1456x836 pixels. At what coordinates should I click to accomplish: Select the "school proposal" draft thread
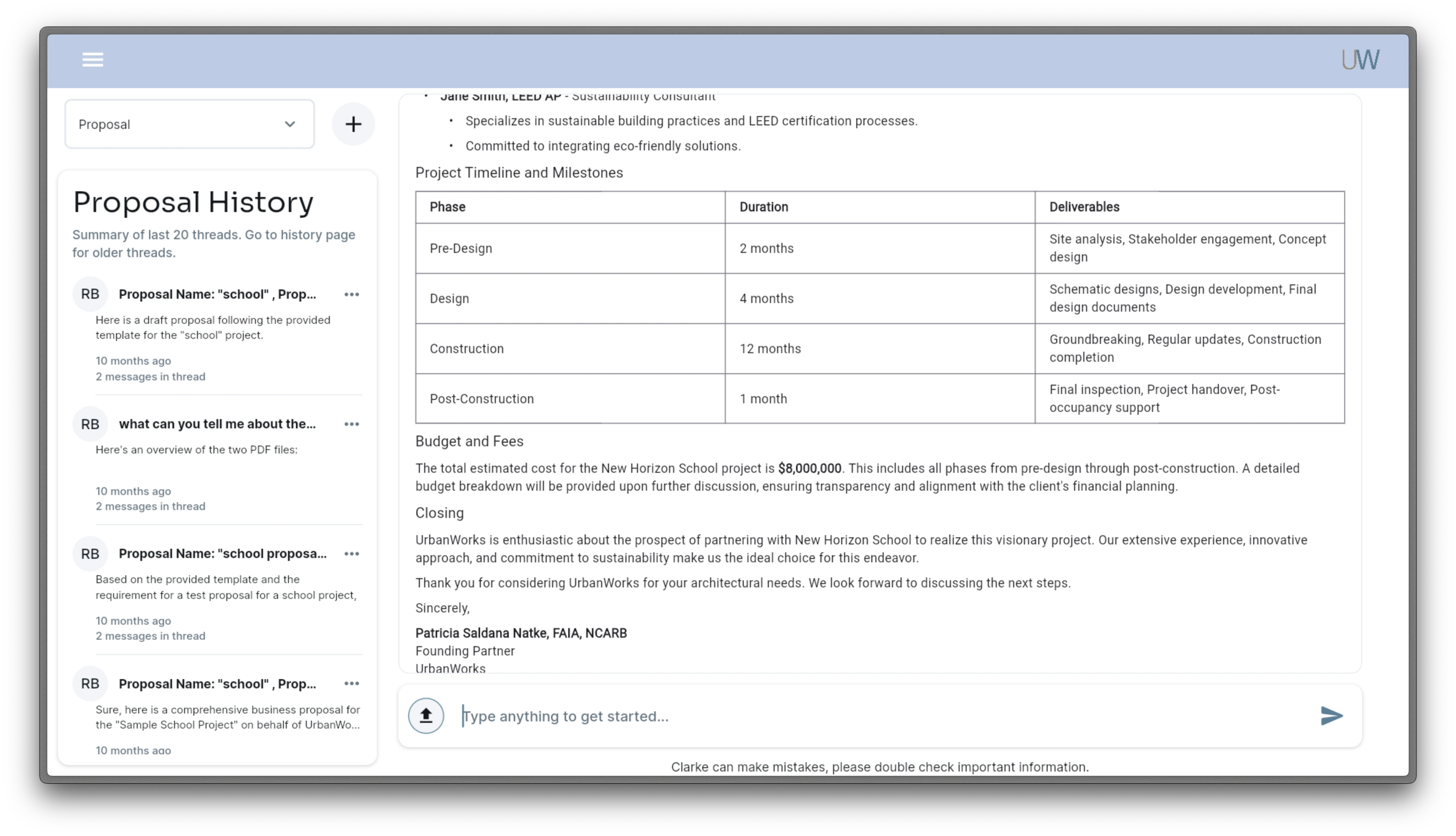[222, 553]
